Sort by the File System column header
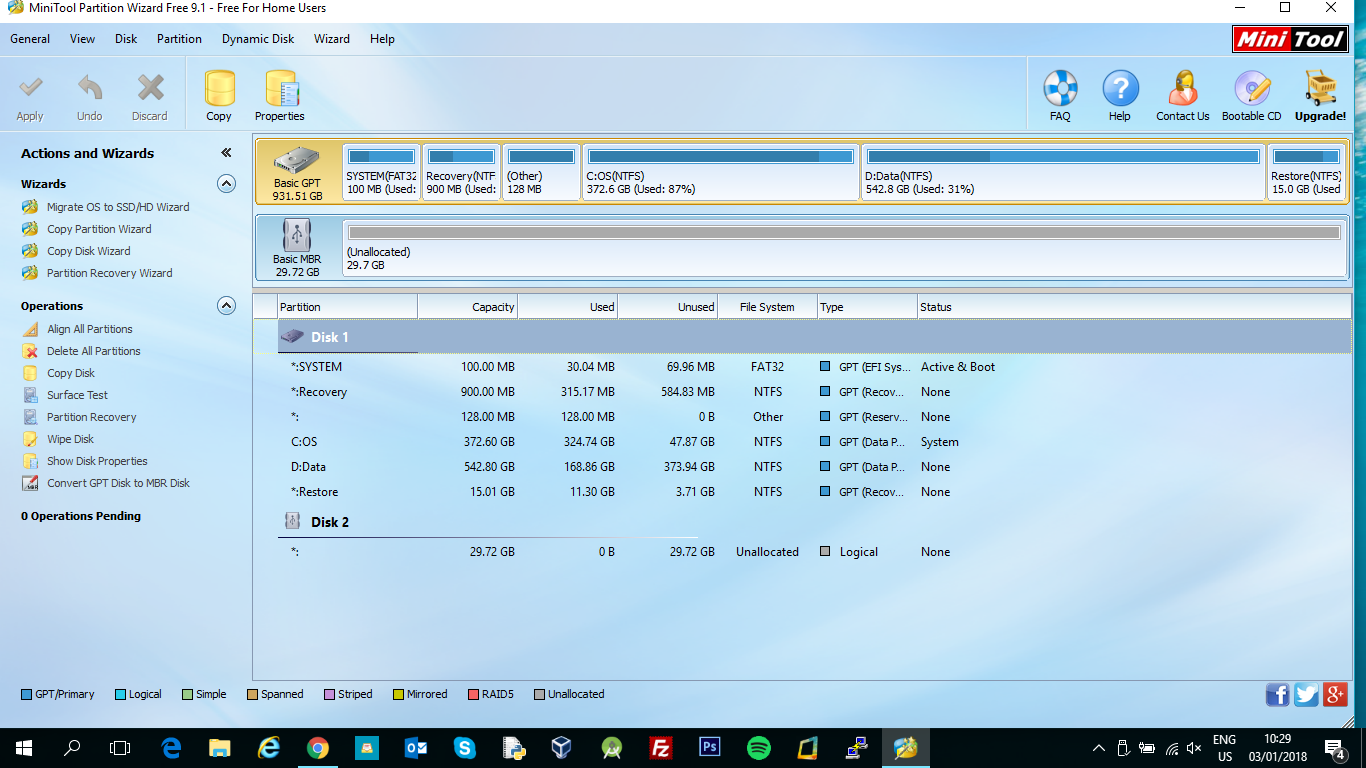The height and width of the screenshot is (768, 1366). tap(767, 307)
